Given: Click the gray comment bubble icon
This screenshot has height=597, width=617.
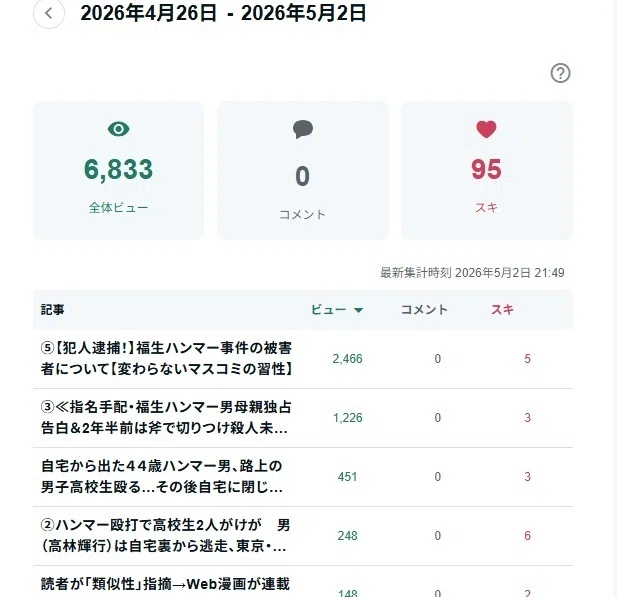Looking at the screenshot, I should [x=303, y=129].
